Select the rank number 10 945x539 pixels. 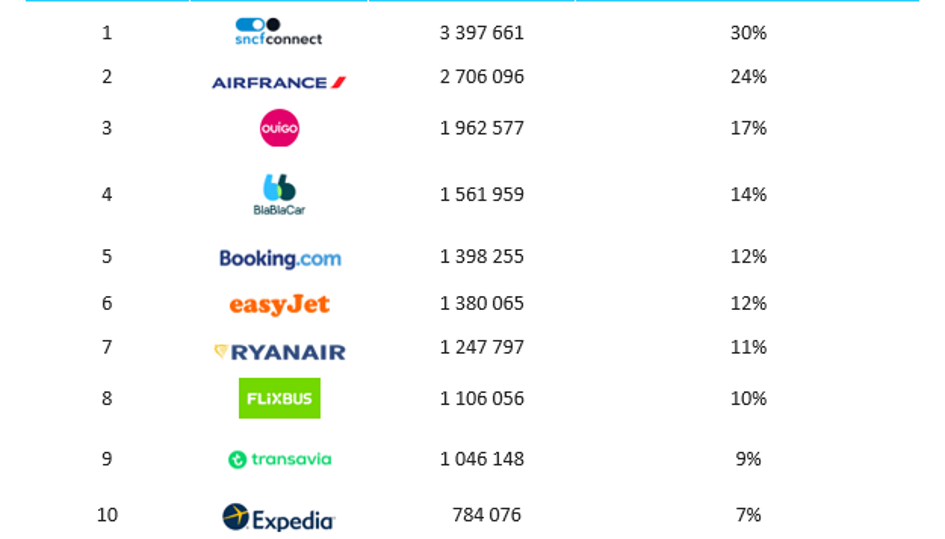[107, 515]
